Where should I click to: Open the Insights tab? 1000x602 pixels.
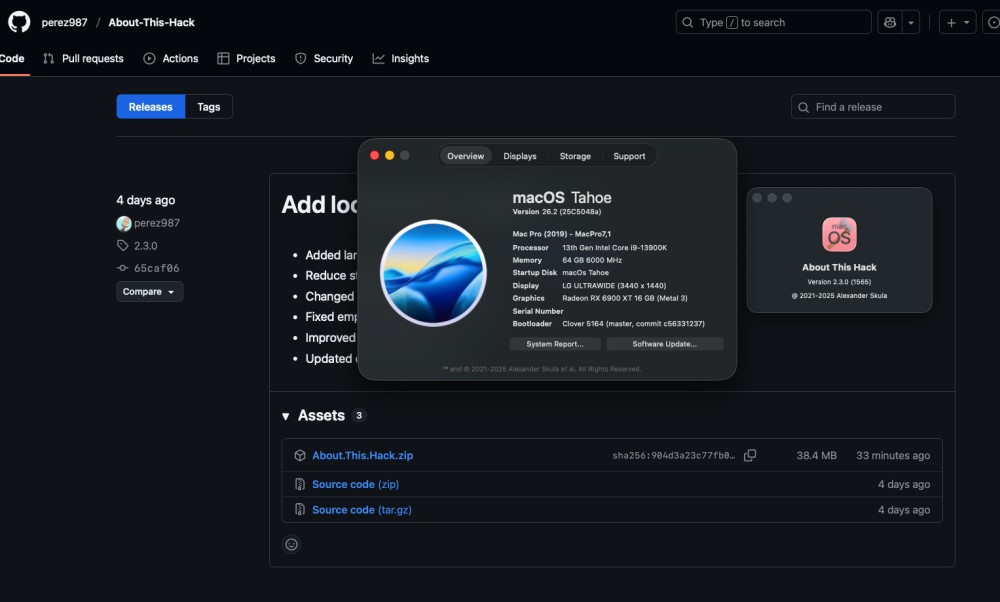point(401,58)
